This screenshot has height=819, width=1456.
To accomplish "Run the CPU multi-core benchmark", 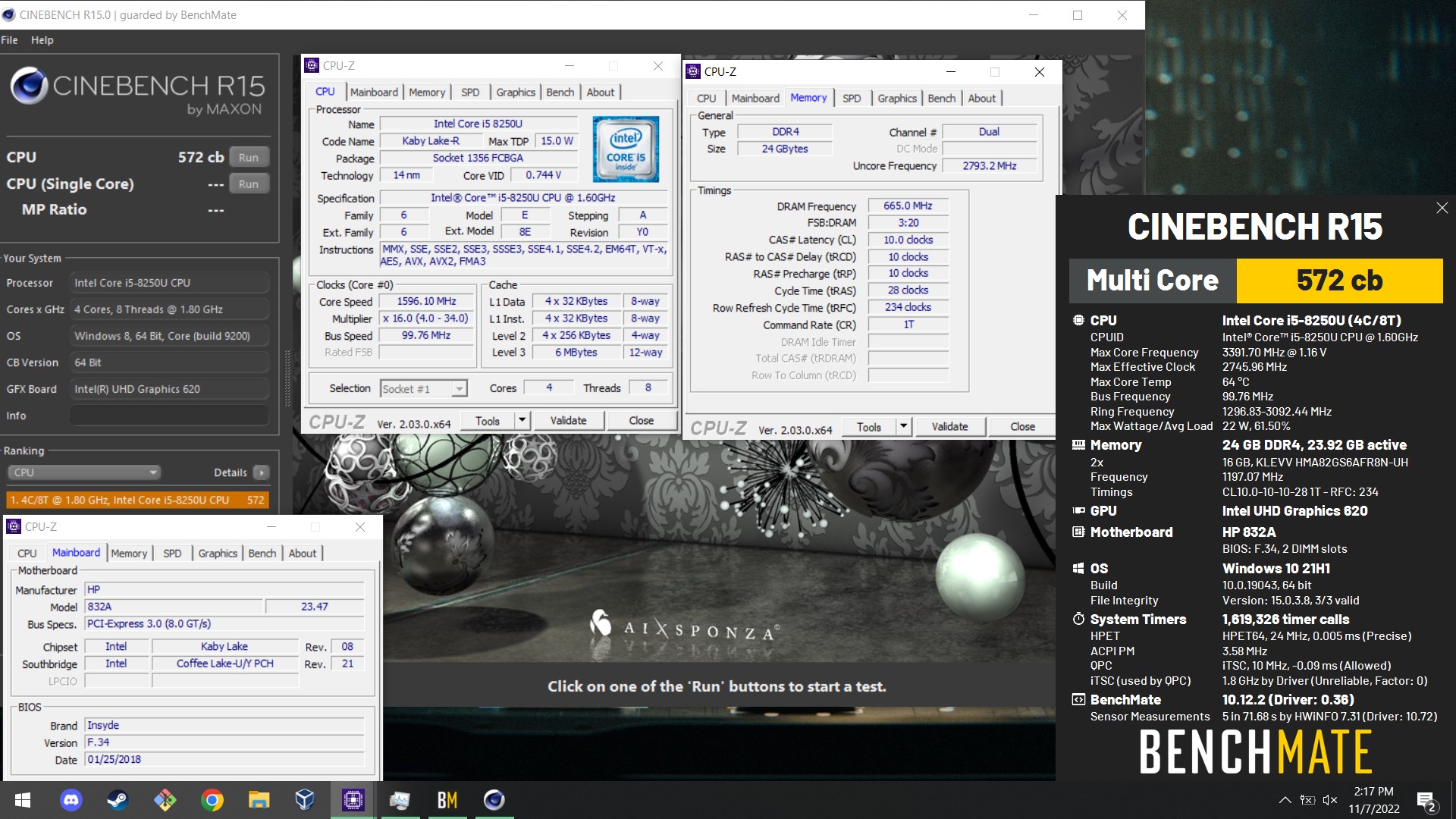I will click(249, 157).
